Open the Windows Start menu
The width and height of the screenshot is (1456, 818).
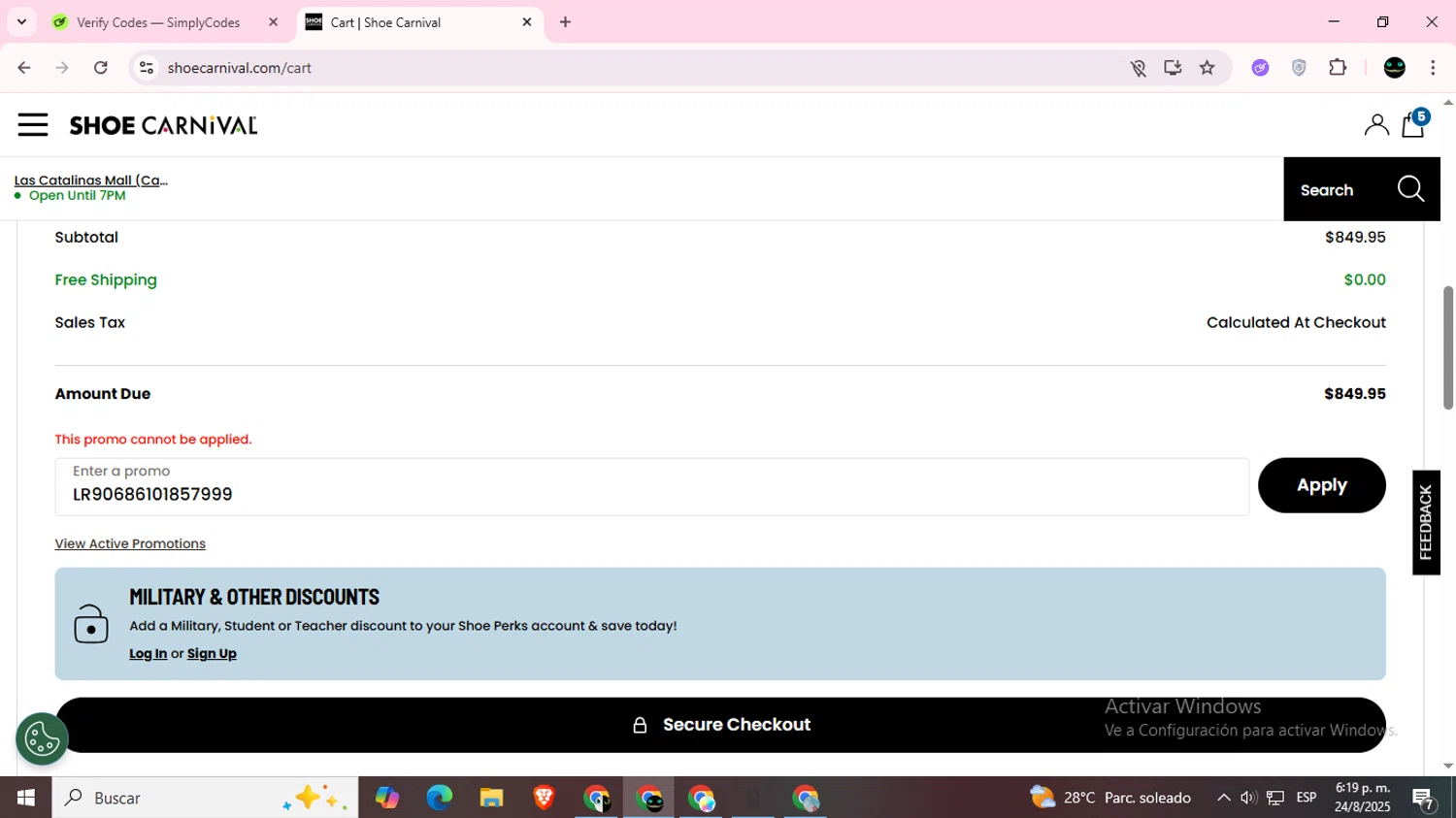tap(25, 798)
